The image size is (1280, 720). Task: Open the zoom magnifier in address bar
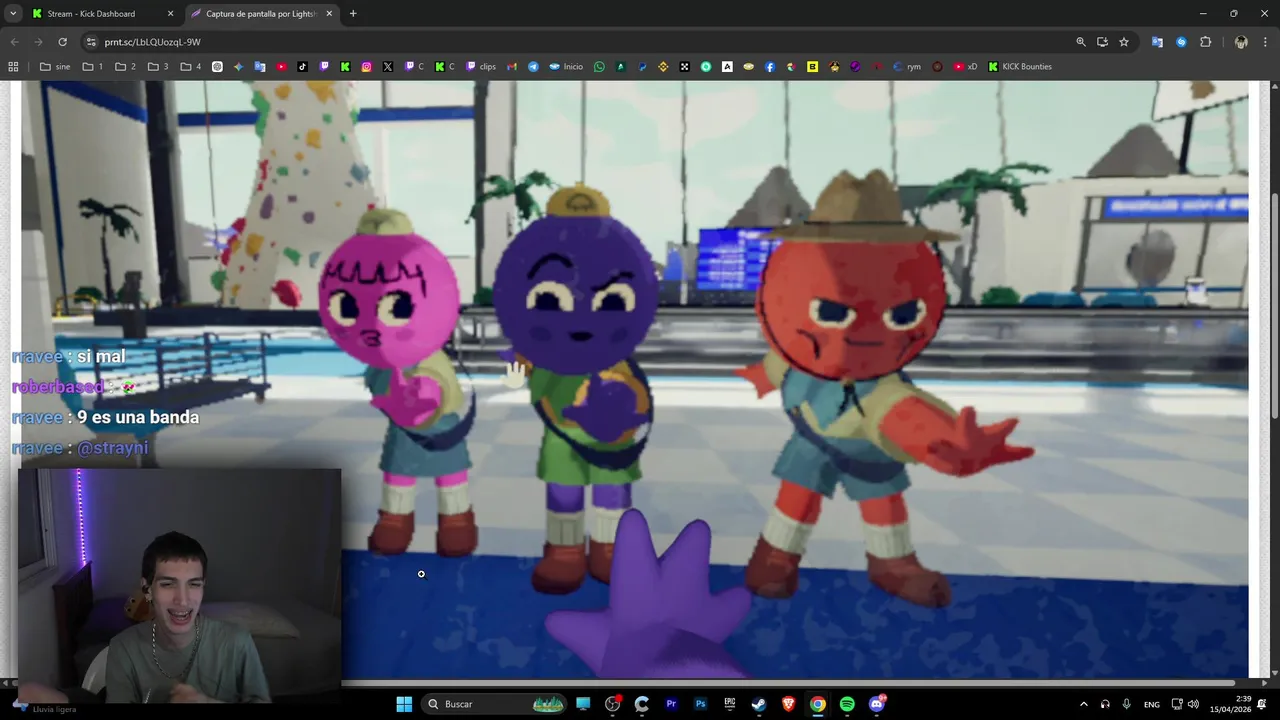coord(1081,42)
